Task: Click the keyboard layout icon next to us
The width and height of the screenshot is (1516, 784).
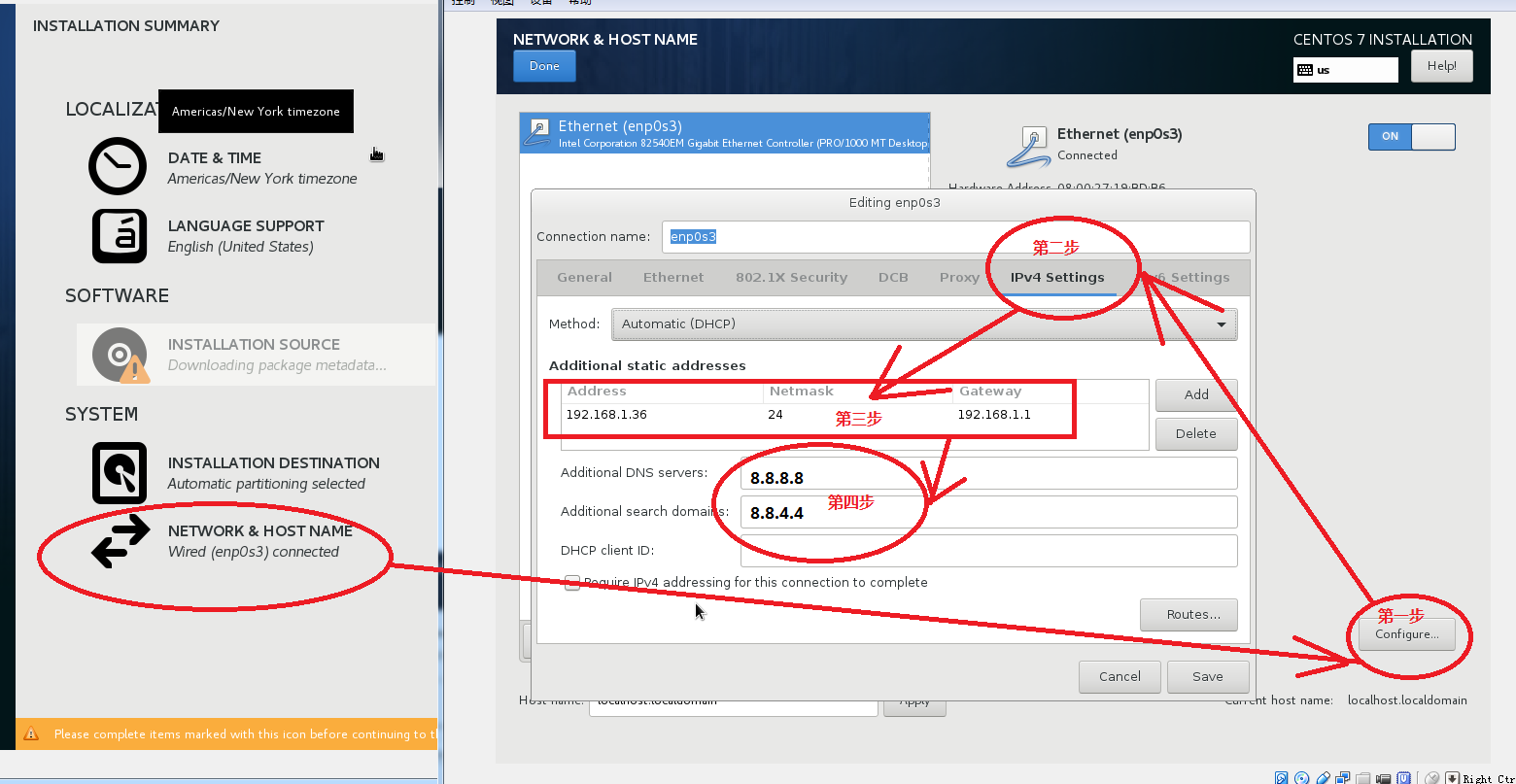Action: click(1305, 70)
